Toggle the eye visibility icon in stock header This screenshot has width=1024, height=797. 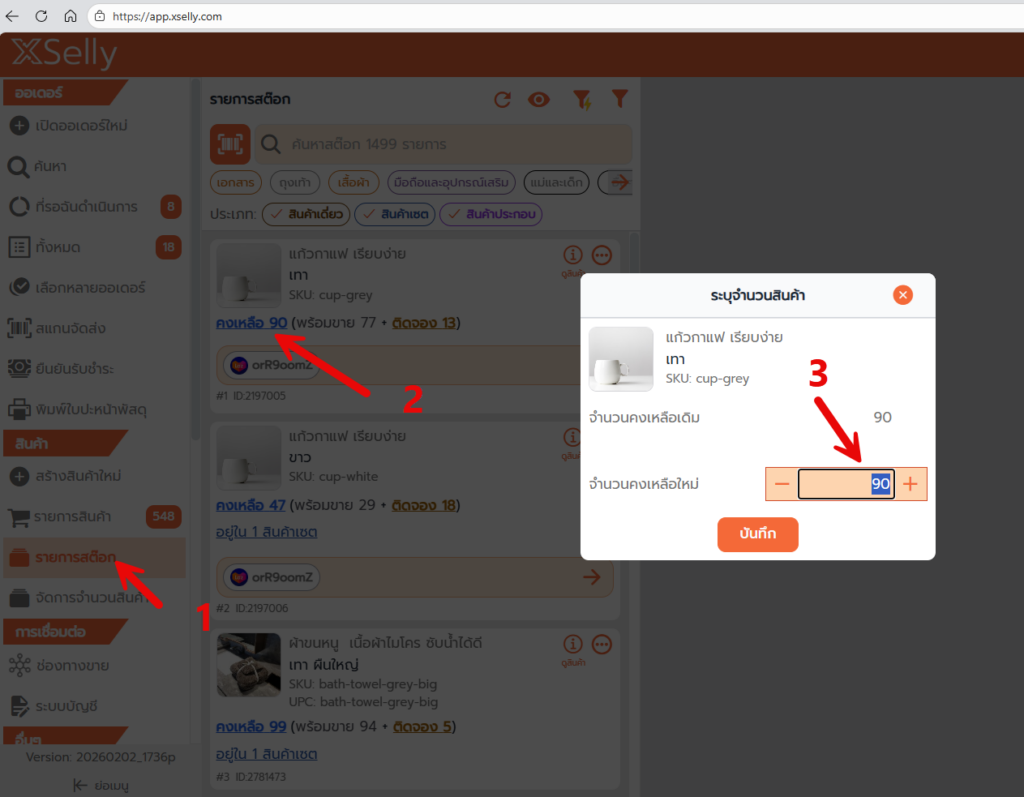pos(540,99)
